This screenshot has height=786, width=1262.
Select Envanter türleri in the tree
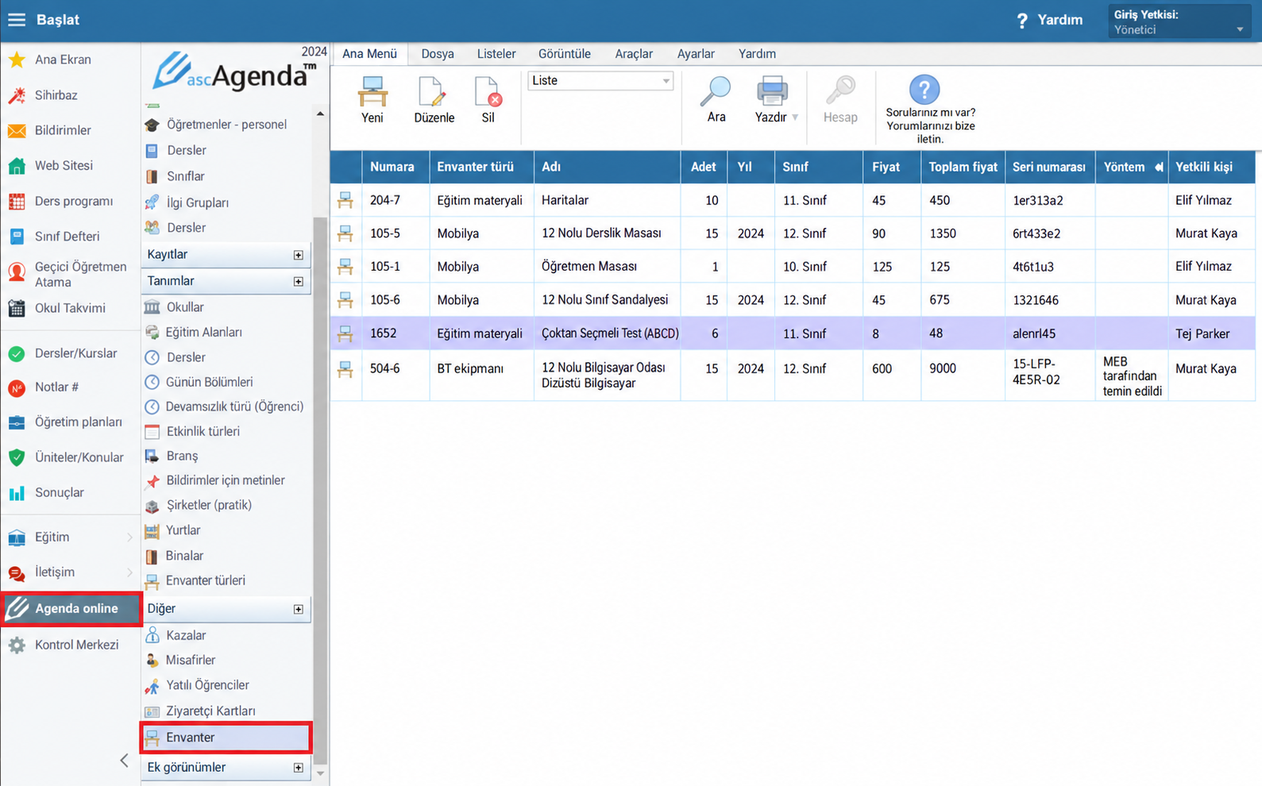[205, 580]
